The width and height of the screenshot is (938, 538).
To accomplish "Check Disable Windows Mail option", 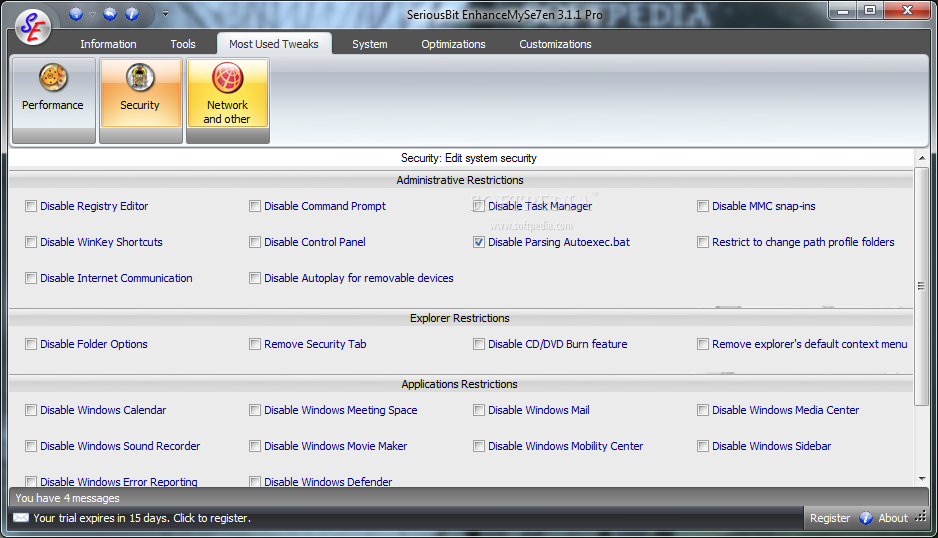I will (x=479, y=410).
